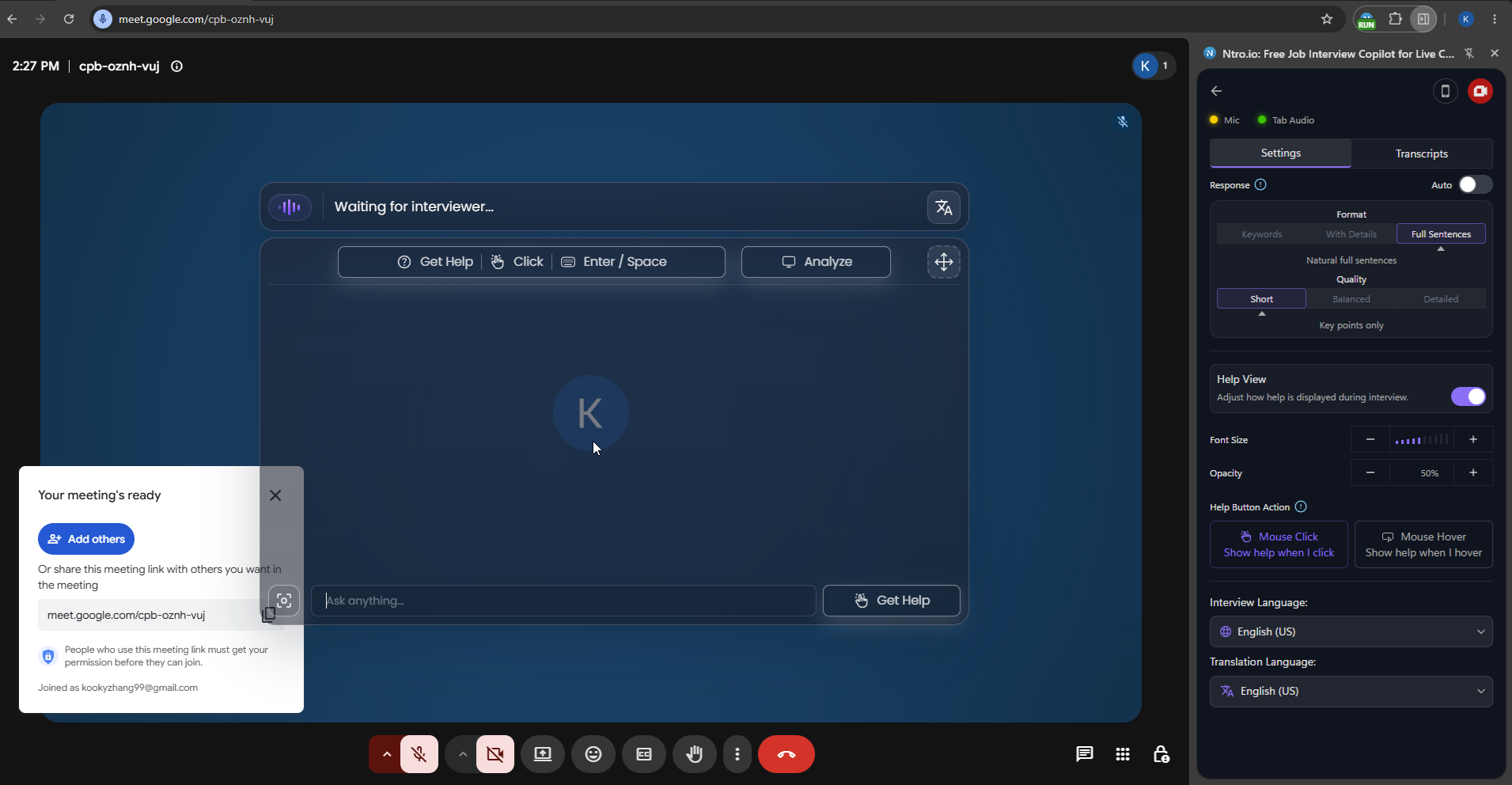This screenshot has height=785, width=1512.
Task: Click the screenshot capture icon beside Ask anything
Action: [x=284, y=601]
